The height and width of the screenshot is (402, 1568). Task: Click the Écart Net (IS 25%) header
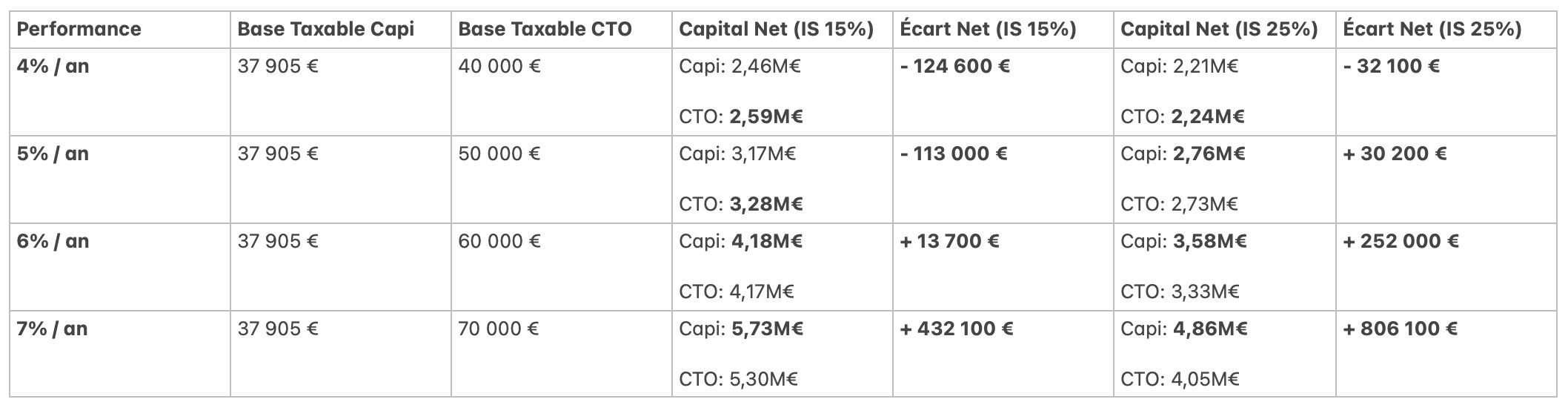point(1432,30)
